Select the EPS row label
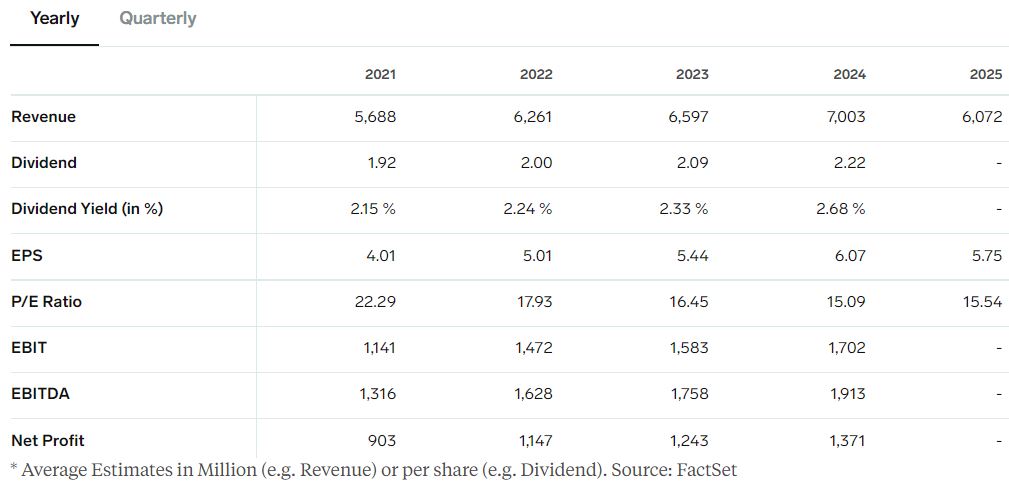 pos(26,255)
